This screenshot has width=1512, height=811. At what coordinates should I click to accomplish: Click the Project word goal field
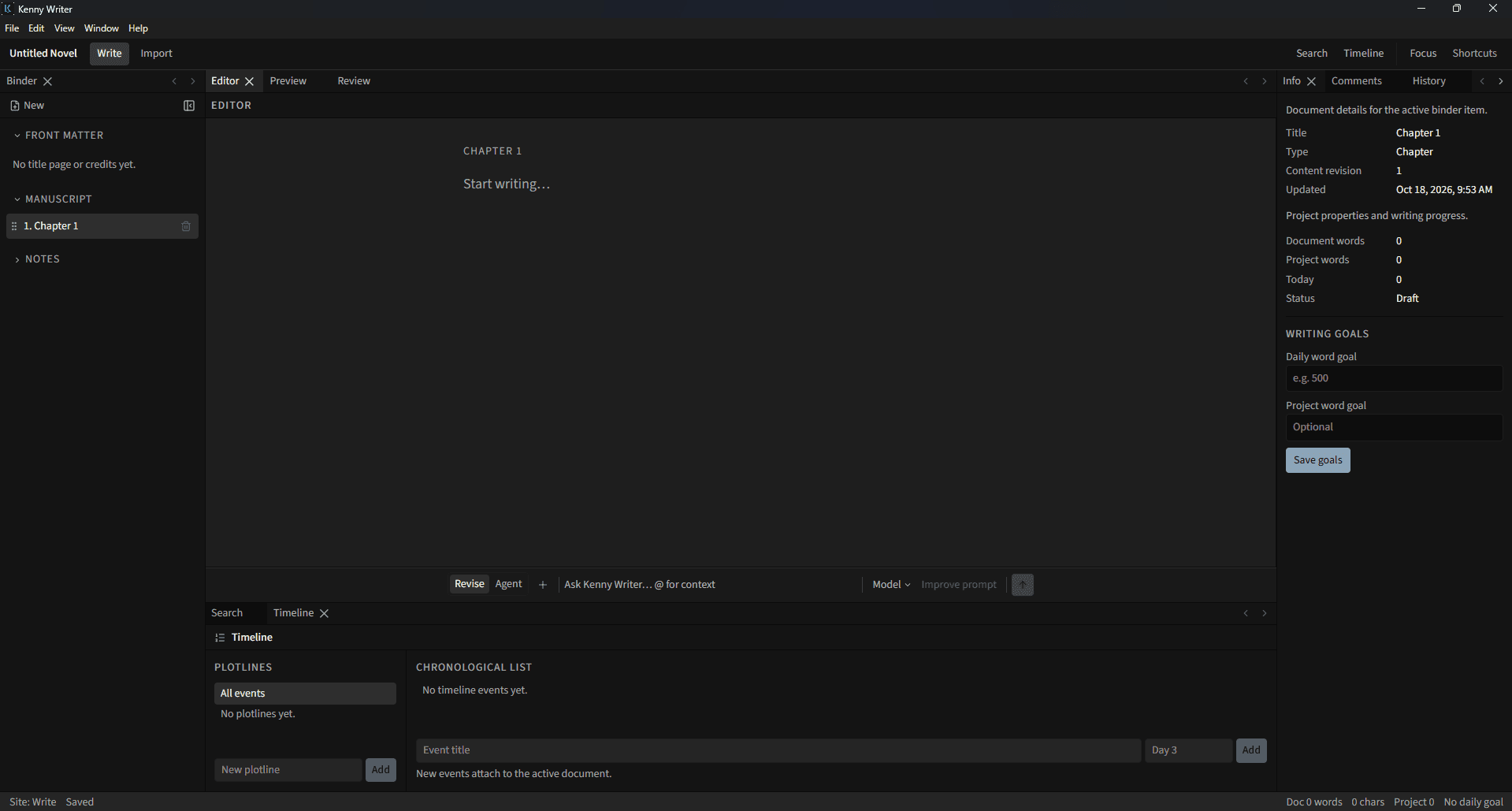tap(1394, 427)
